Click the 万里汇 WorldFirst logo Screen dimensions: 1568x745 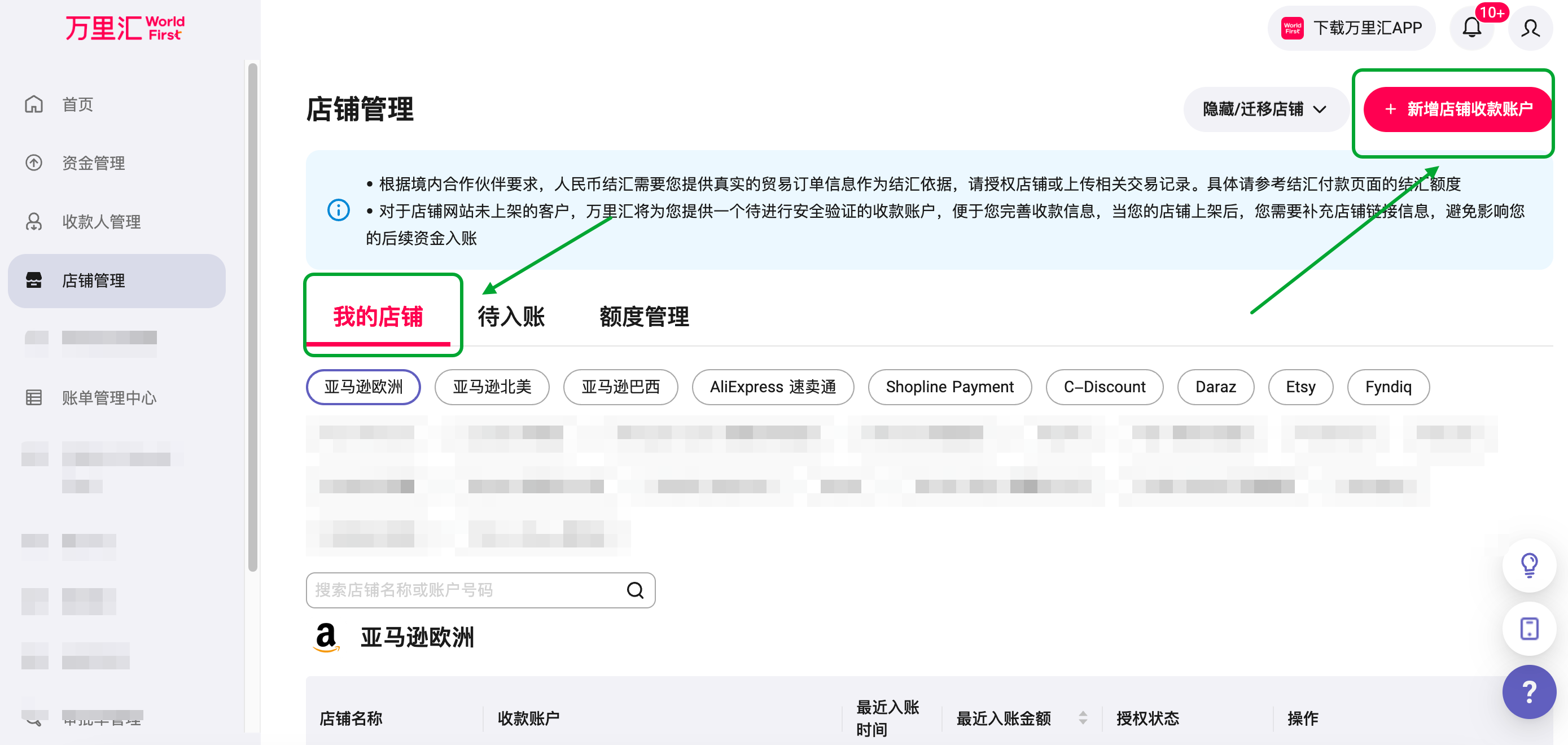(x=125, y=28)
